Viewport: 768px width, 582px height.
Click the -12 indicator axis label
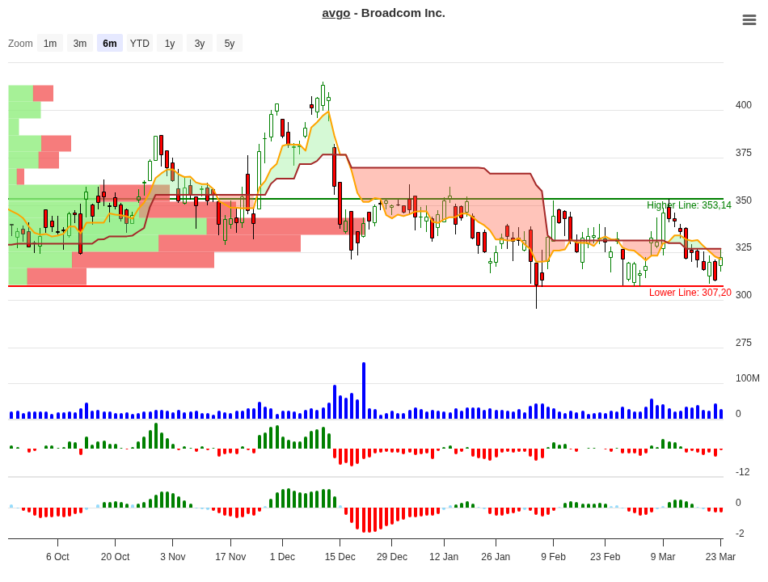tap(743, 472)
